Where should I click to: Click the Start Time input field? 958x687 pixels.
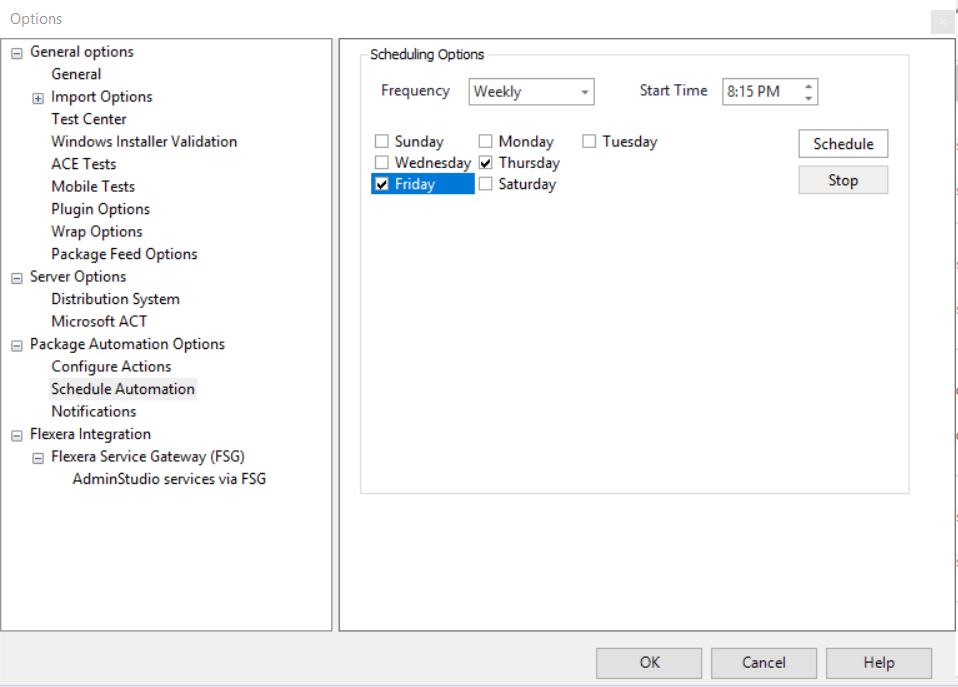[760, 92]
